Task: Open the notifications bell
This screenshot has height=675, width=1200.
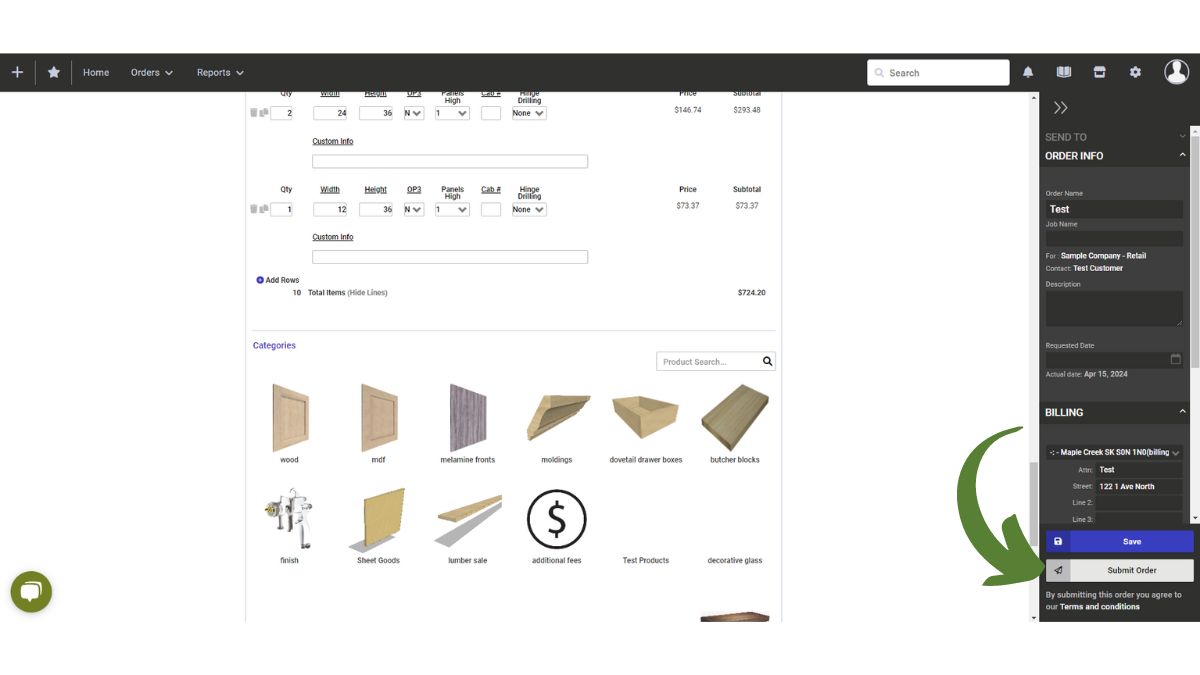Action: (x=1028, y=73)
